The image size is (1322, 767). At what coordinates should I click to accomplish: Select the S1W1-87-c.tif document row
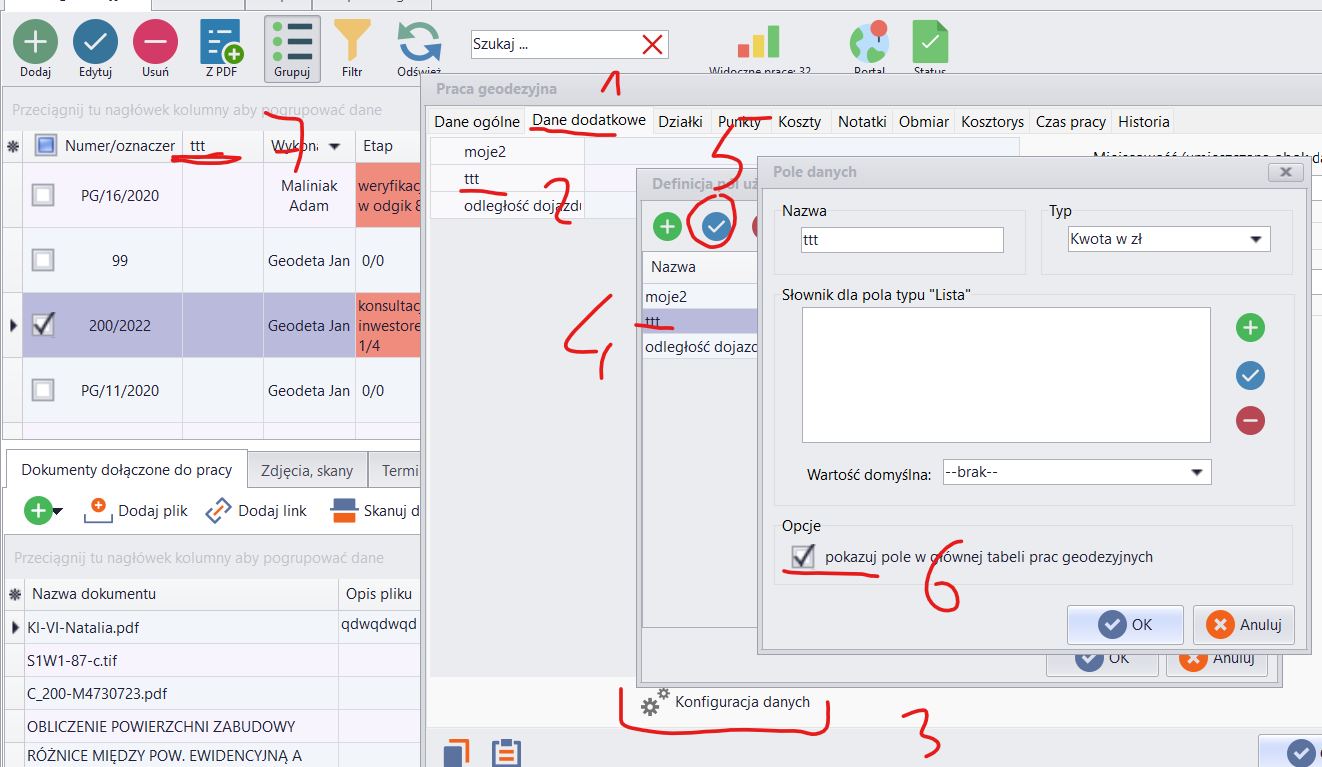[x=210, y=660]
